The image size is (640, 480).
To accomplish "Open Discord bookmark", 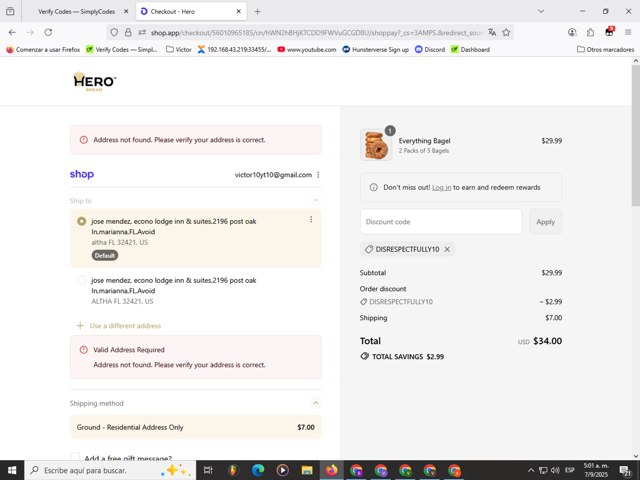I will click(x=430, y=49).
